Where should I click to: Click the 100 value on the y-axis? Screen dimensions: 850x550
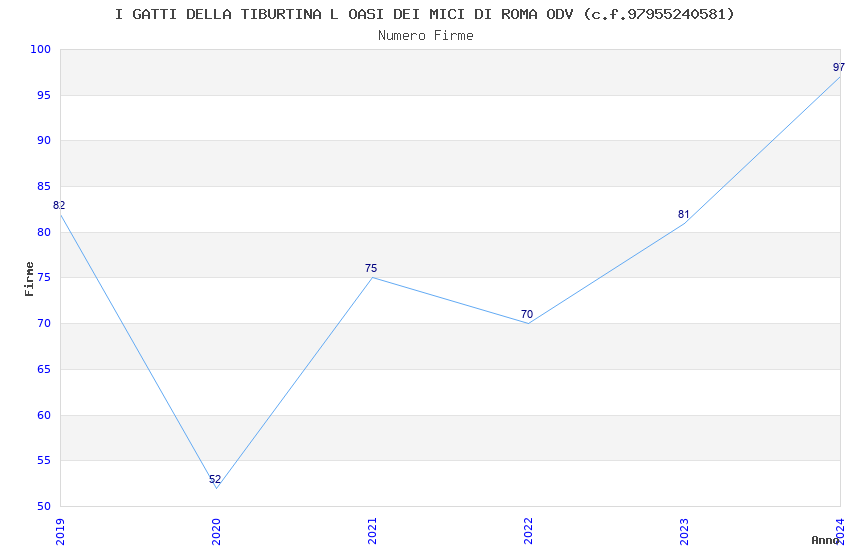40,49
